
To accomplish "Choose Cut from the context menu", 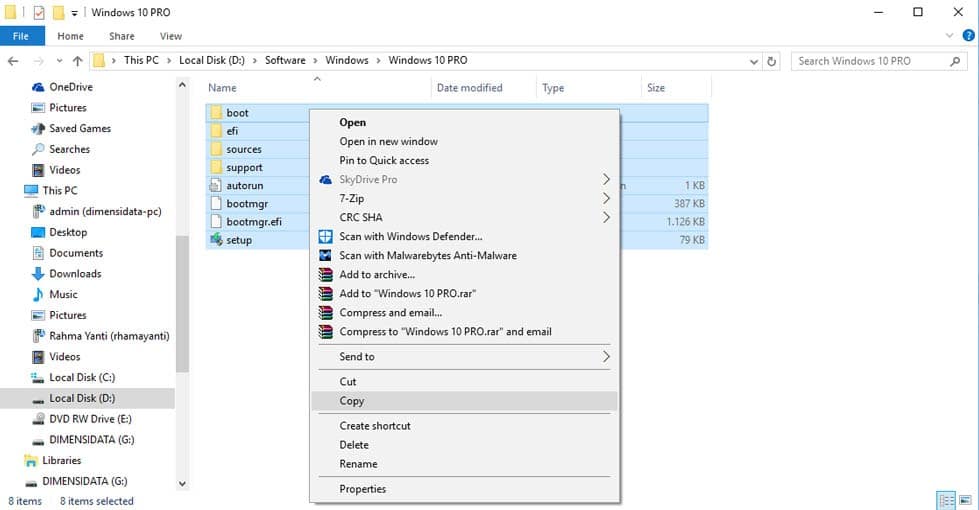I will (464, 381).
